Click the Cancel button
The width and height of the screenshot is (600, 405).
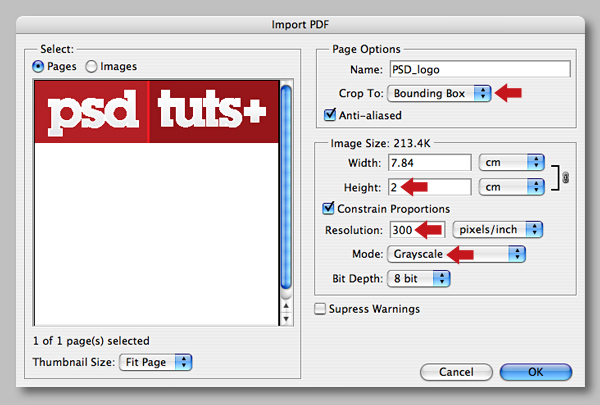click(456, 372)
